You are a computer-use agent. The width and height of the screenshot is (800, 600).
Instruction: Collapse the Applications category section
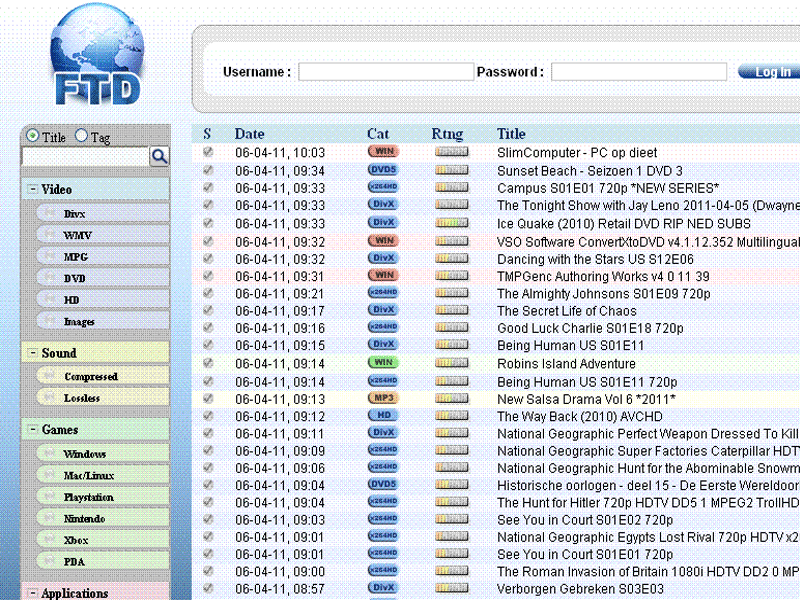pos(33,593)
